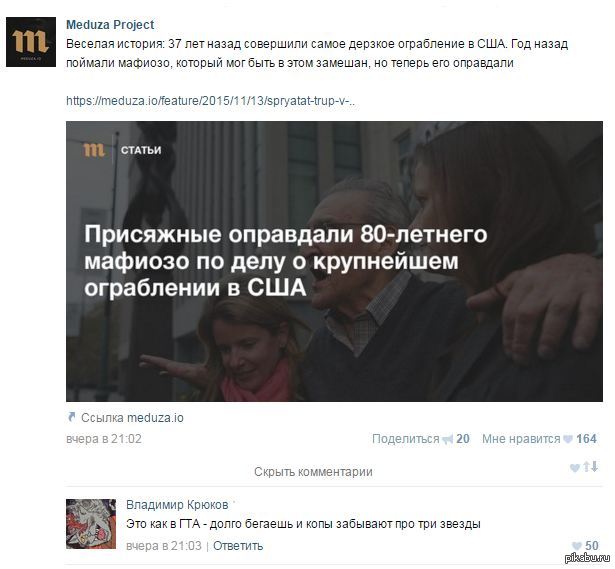Open the meduza.io feature URL link
This screenshot has height=569, width=615.
(x=211, y=101)
